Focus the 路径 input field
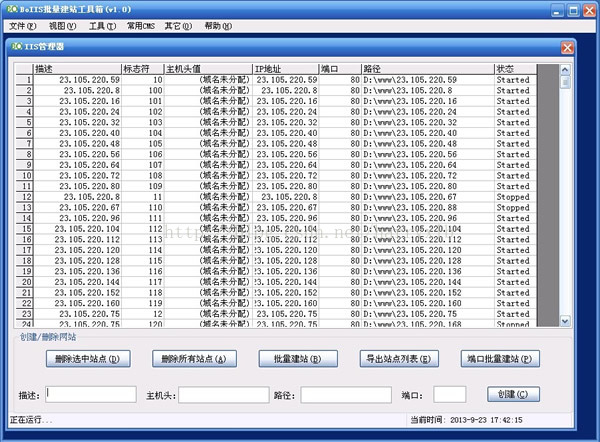 click(x=346, y=395)
